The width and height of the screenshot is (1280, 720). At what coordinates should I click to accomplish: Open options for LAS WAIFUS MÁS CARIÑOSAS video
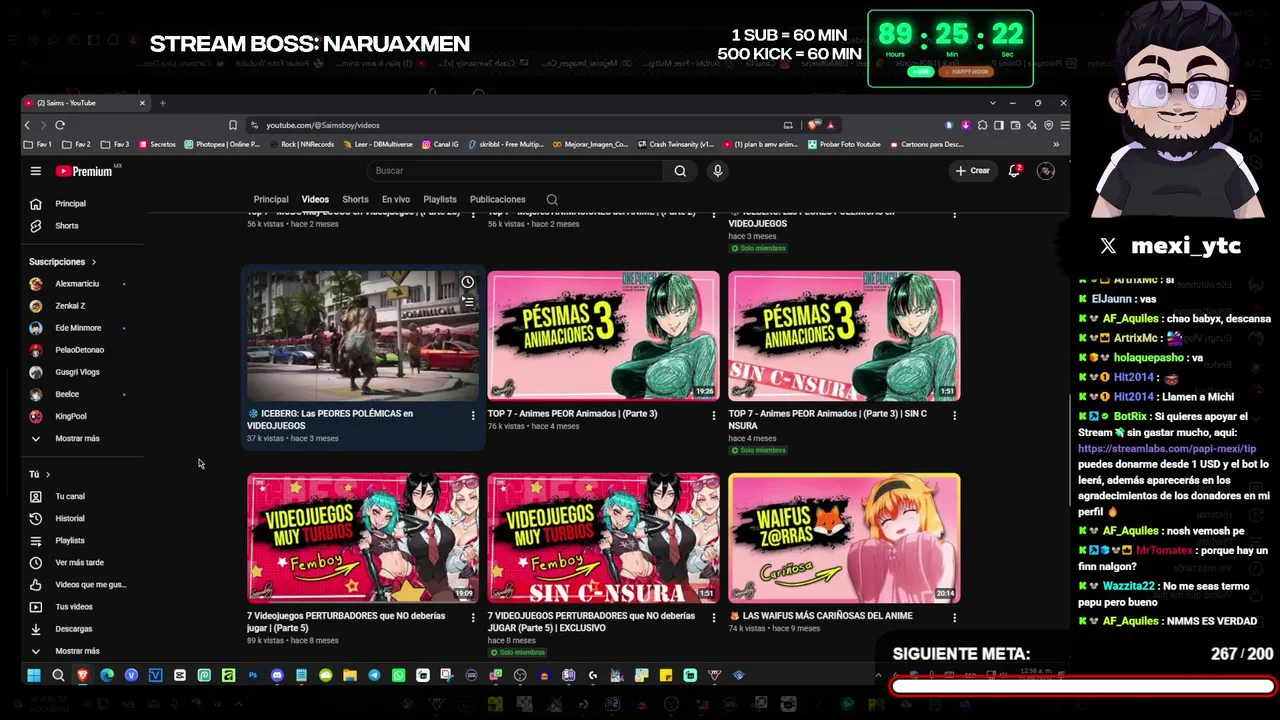[954, 617]
